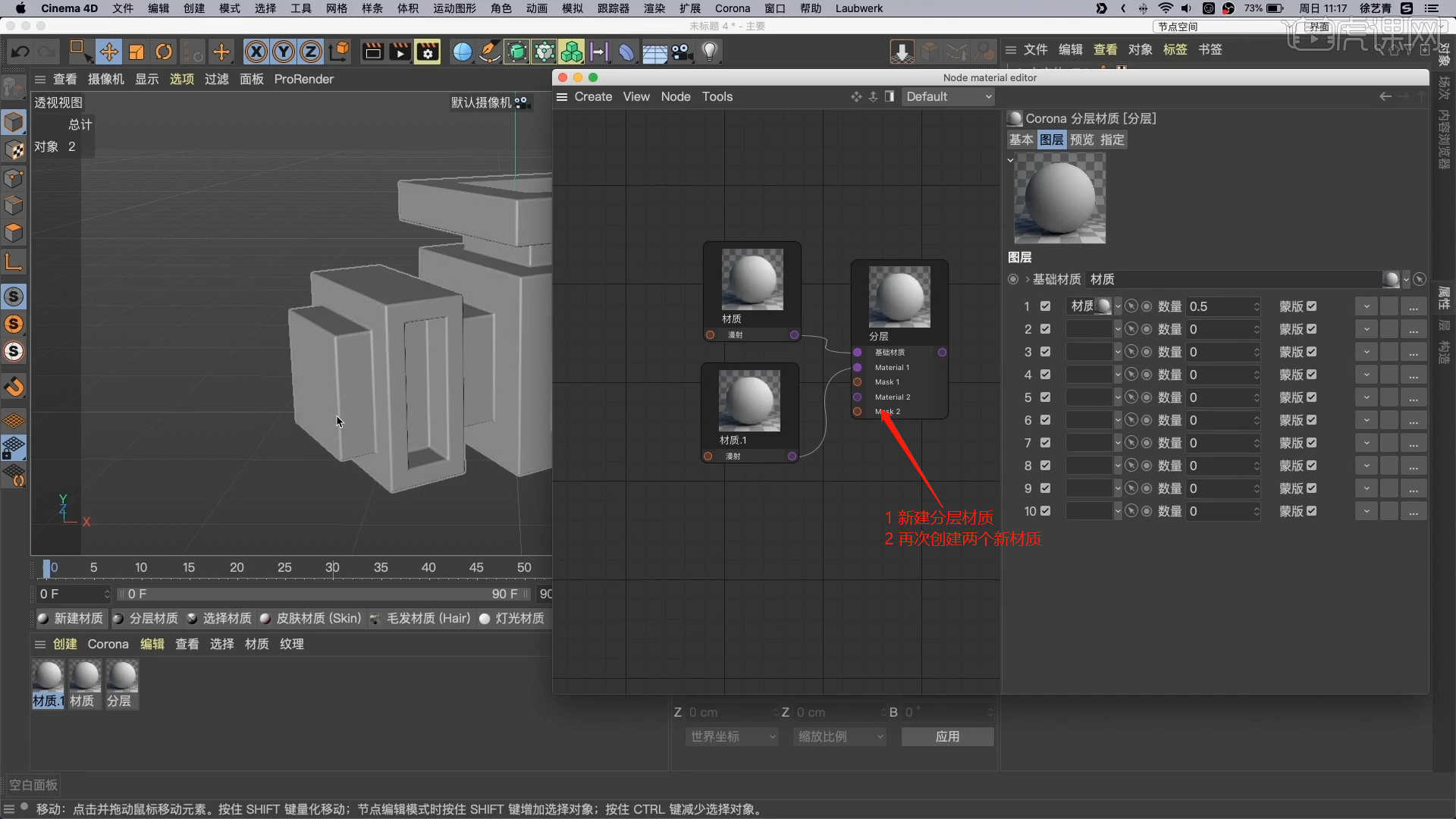The height and width of the screenshot is (819, 1456).
Task: Click frame 25 on the timeline ruler
Action: coord(284,567)
